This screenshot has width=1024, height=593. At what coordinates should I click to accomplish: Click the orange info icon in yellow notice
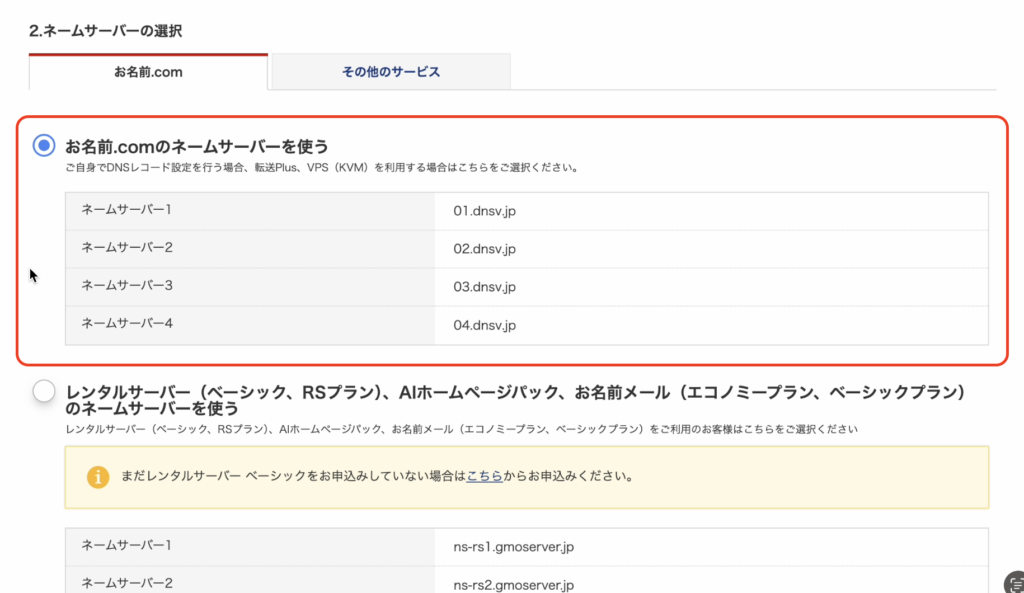(97, 477)
